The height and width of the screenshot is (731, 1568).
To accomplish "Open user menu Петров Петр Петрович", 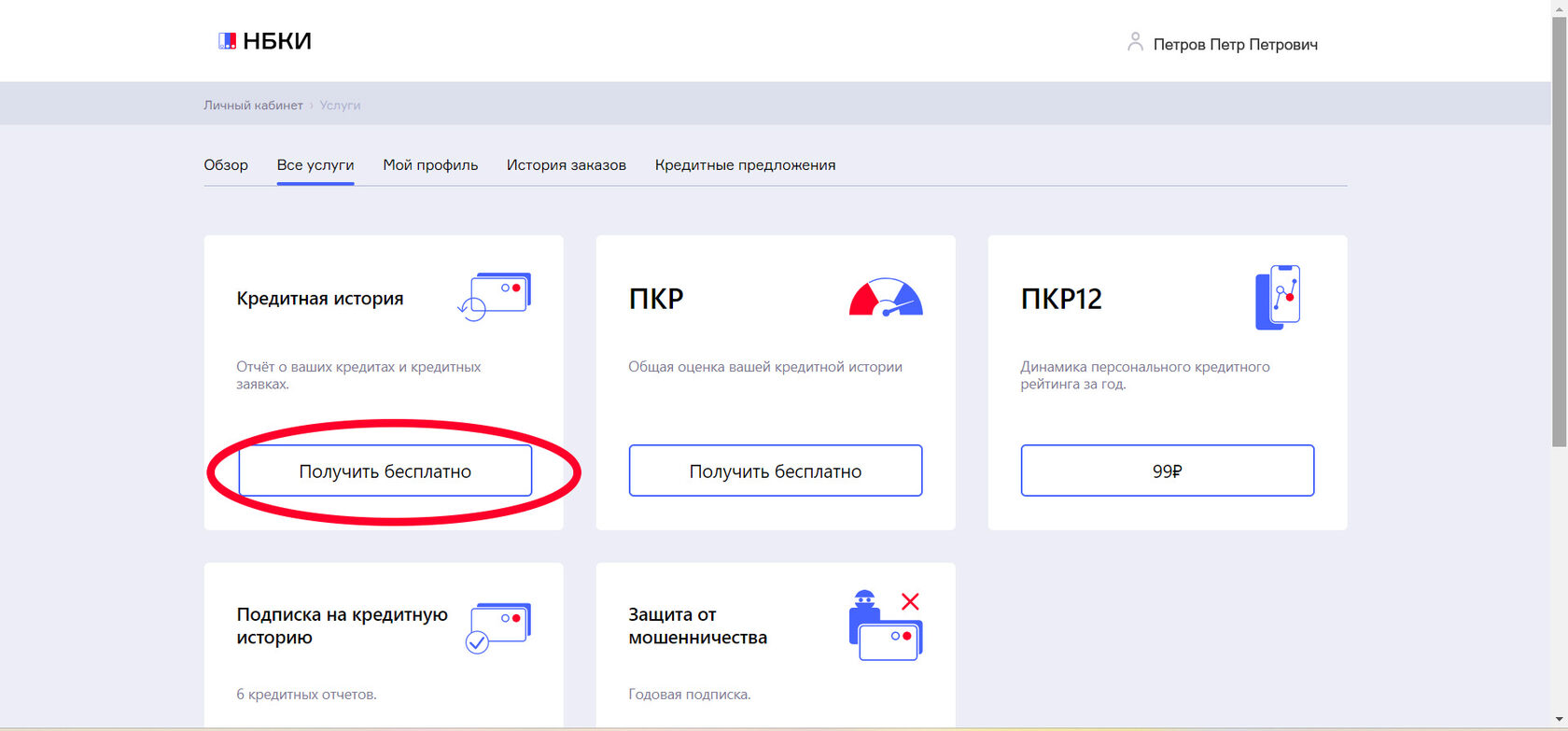I will (x=1235, y=44).
